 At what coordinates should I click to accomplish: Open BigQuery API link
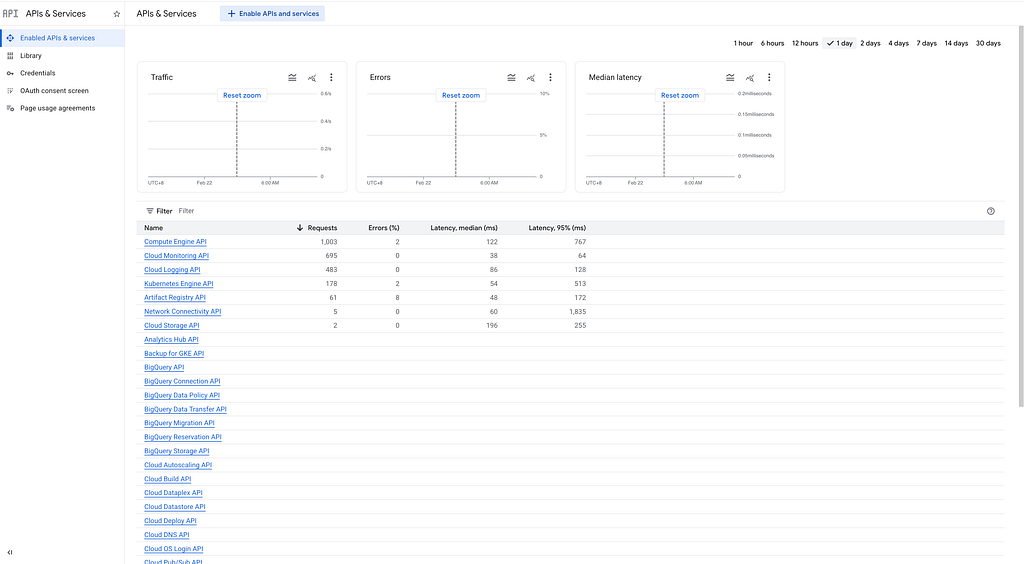coord(164,368)
